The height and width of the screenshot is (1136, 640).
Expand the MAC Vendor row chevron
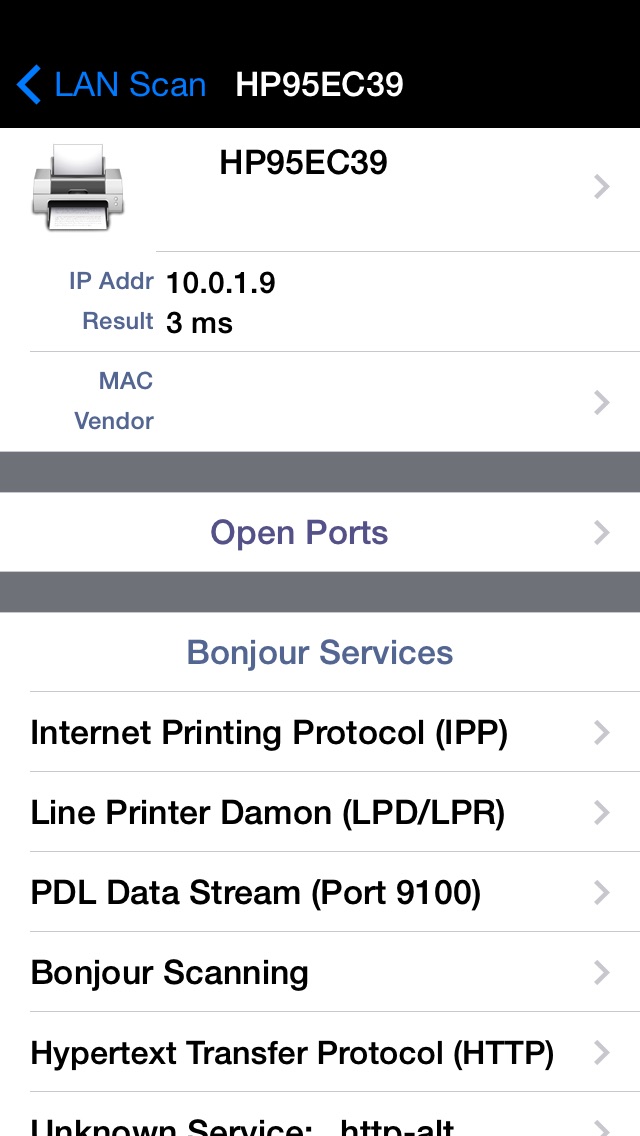tap(602, 402)
